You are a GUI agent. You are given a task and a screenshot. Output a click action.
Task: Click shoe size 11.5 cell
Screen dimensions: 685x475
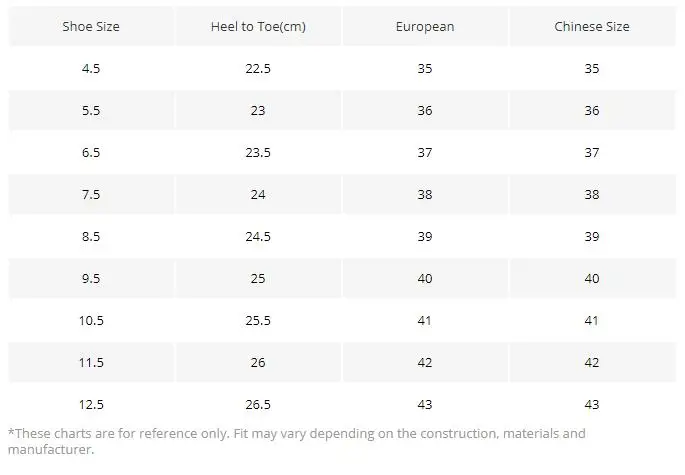91,362
